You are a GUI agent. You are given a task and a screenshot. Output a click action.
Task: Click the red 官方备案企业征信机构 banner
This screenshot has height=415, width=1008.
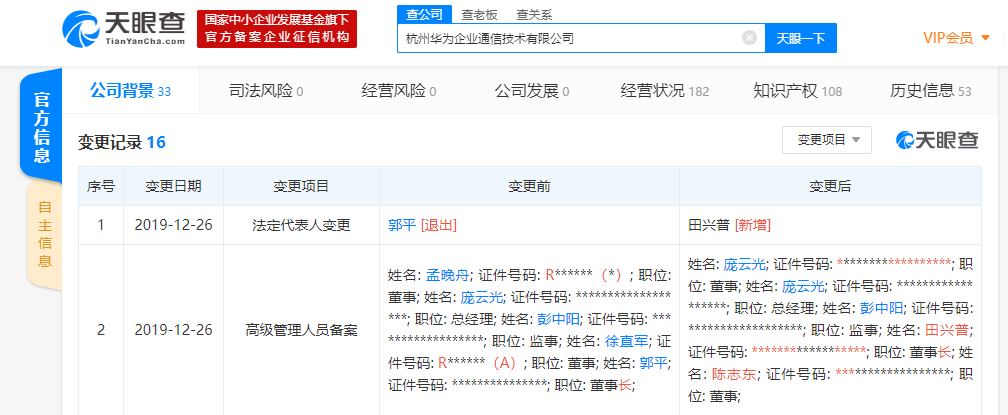[276, 29]
